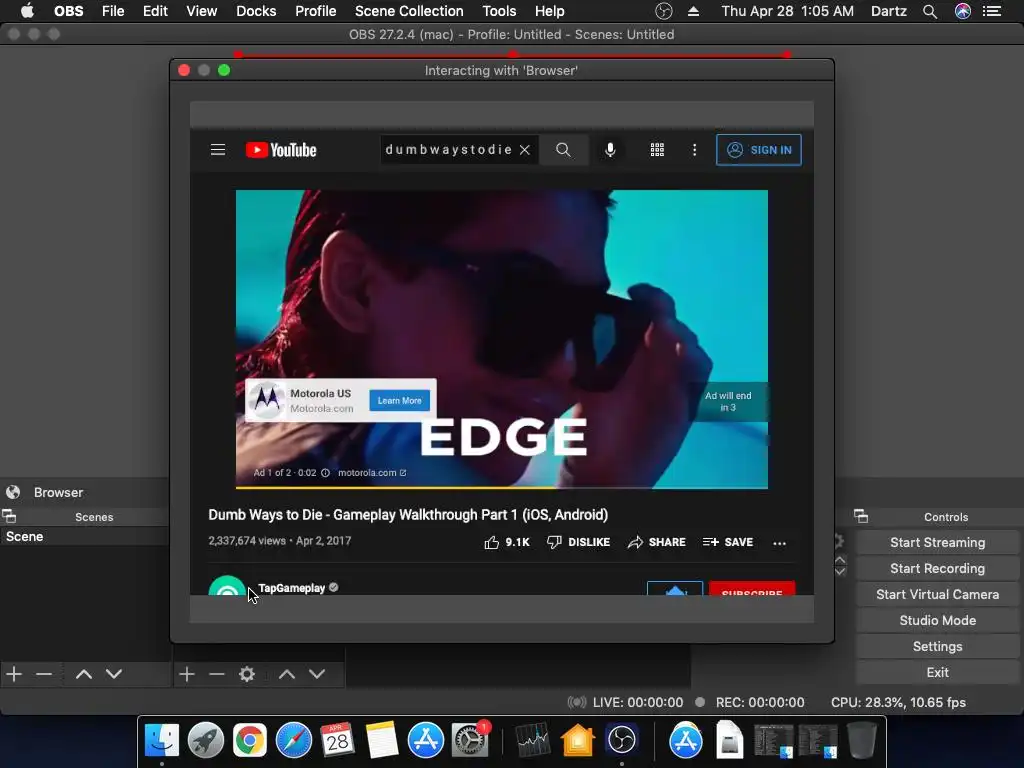The height and width of the screenshot is (768, 1024).
Task: Click Start Recording
Action: tap(937, 569)
